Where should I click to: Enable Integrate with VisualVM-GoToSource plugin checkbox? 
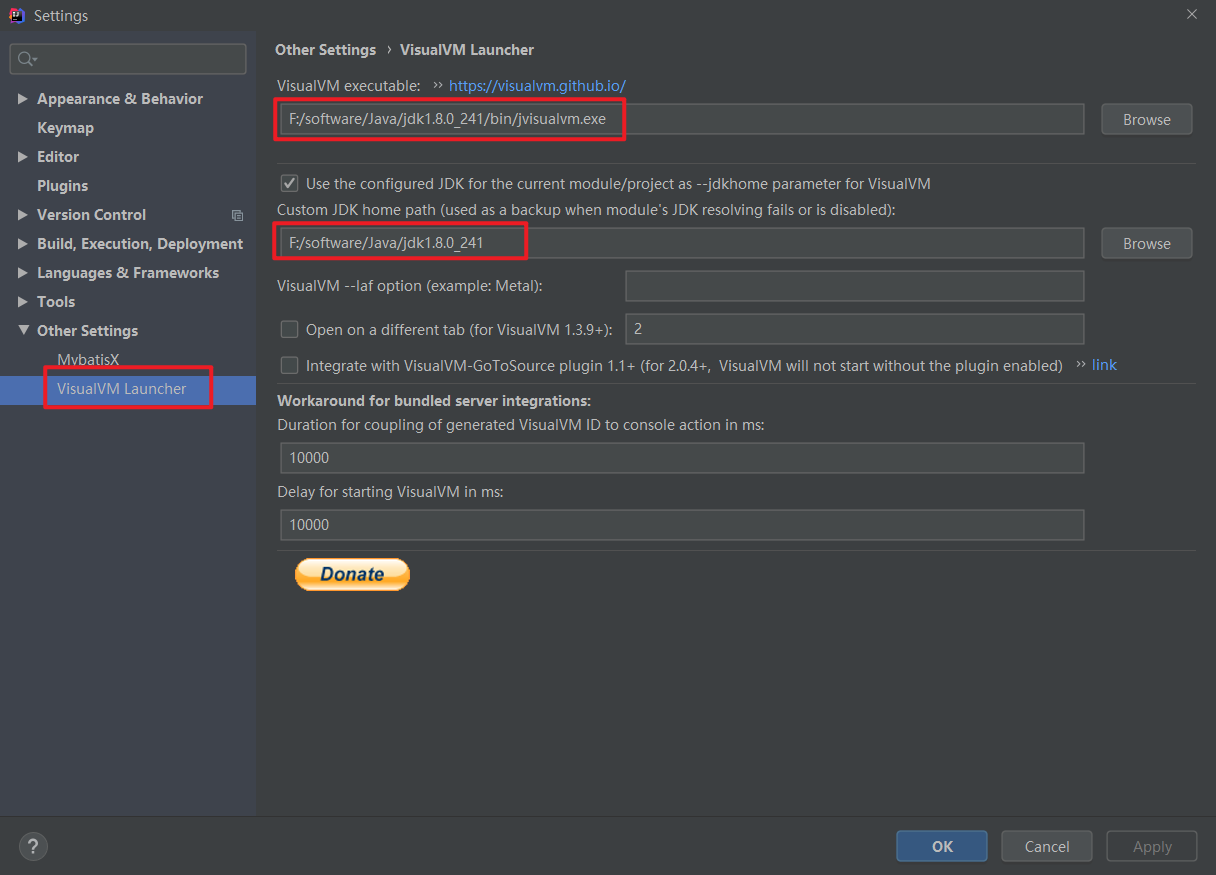[x=289, y=365]
